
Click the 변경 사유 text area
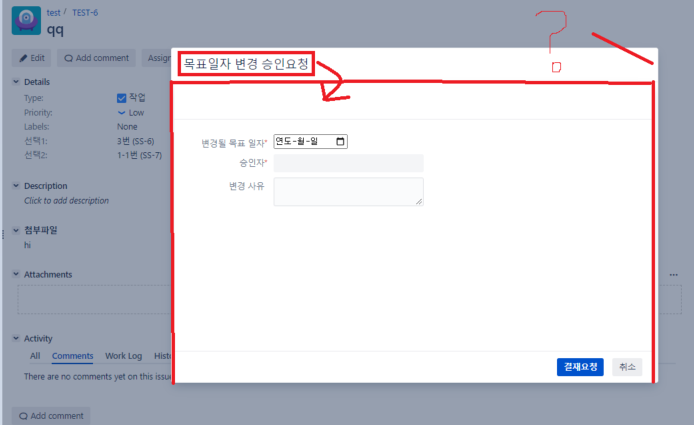coord(349,192)
